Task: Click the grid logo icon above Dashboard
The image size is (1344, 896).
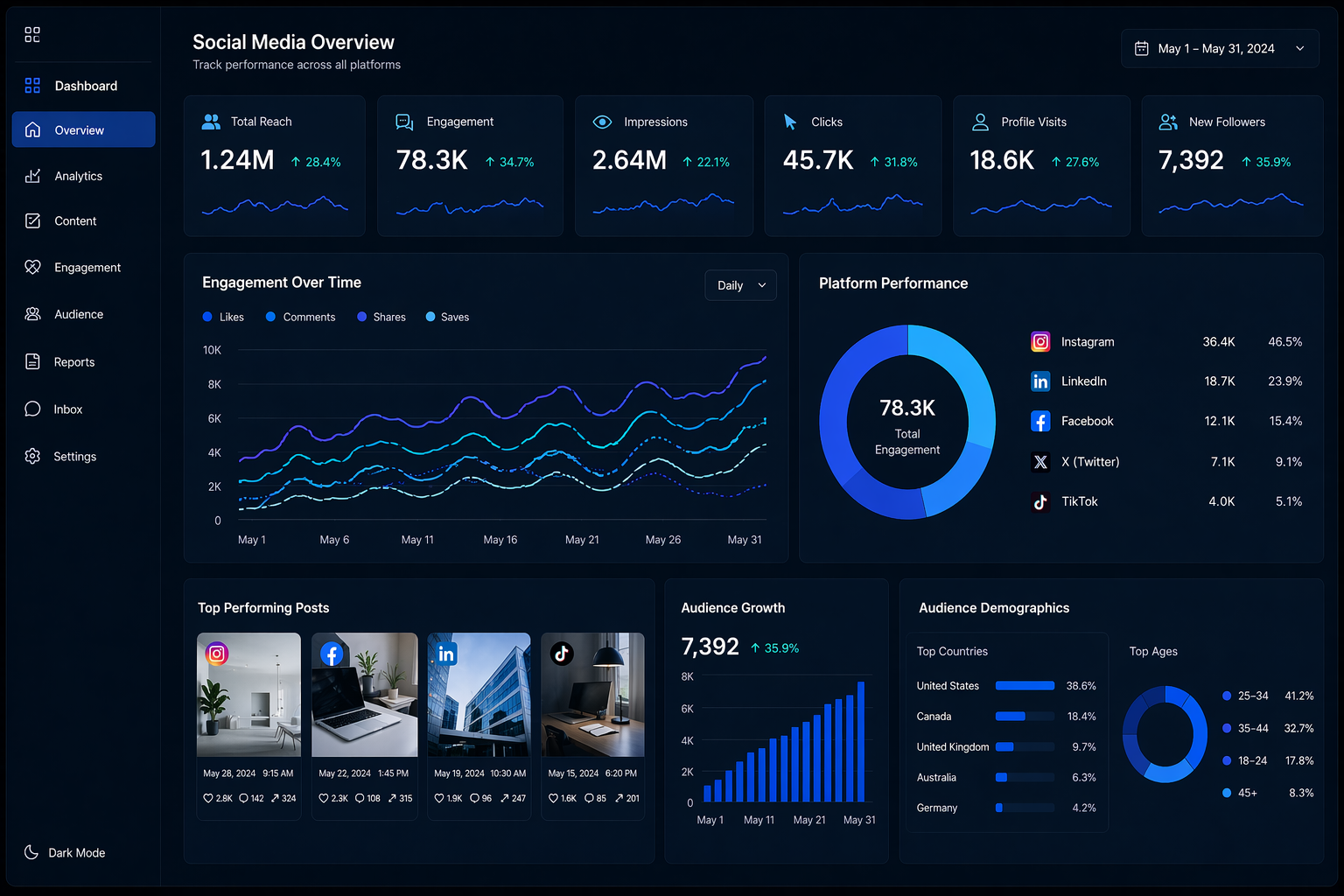Action: (32, 34)
